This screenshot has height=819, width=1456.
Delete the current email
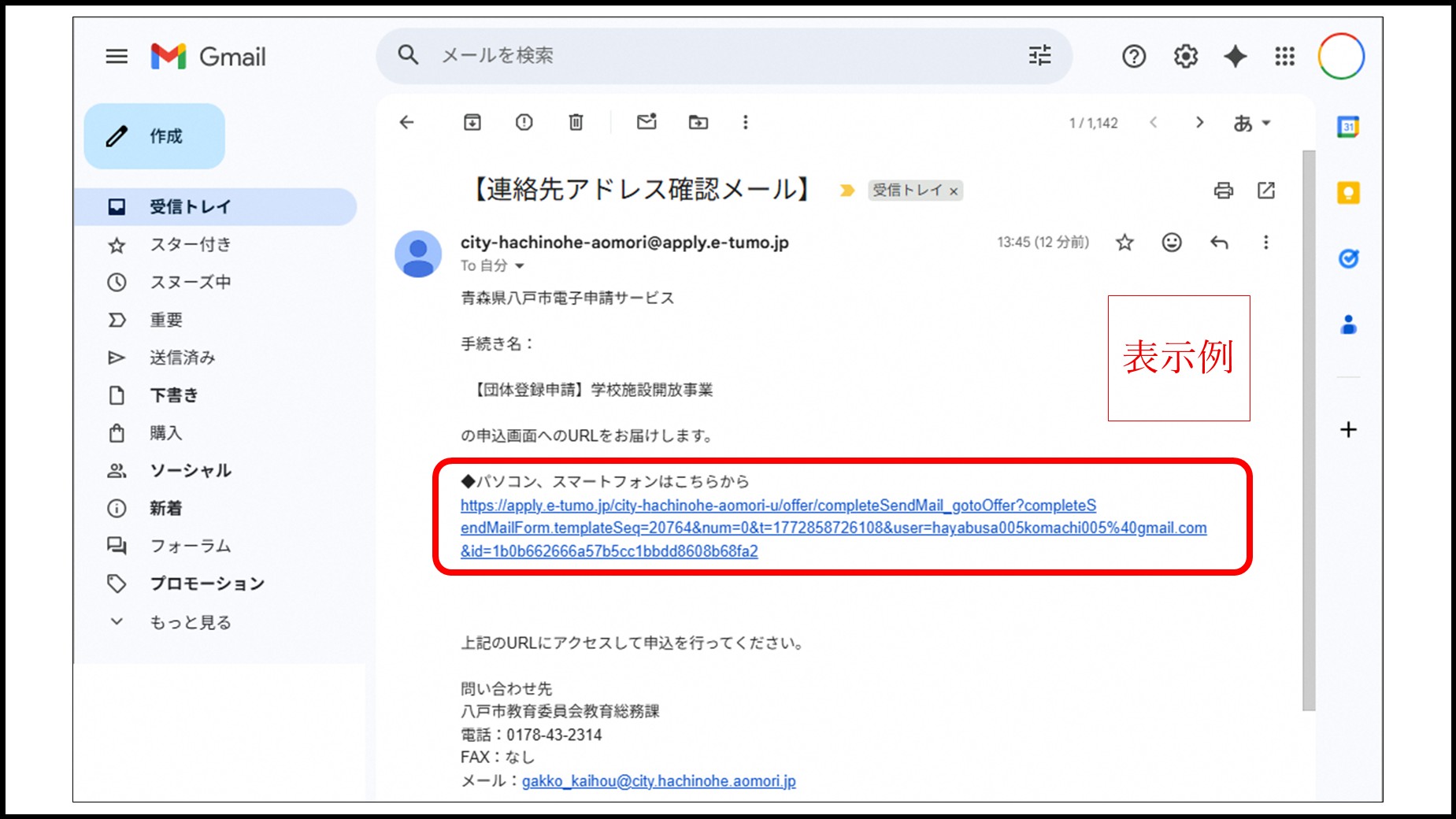[576, 122]
